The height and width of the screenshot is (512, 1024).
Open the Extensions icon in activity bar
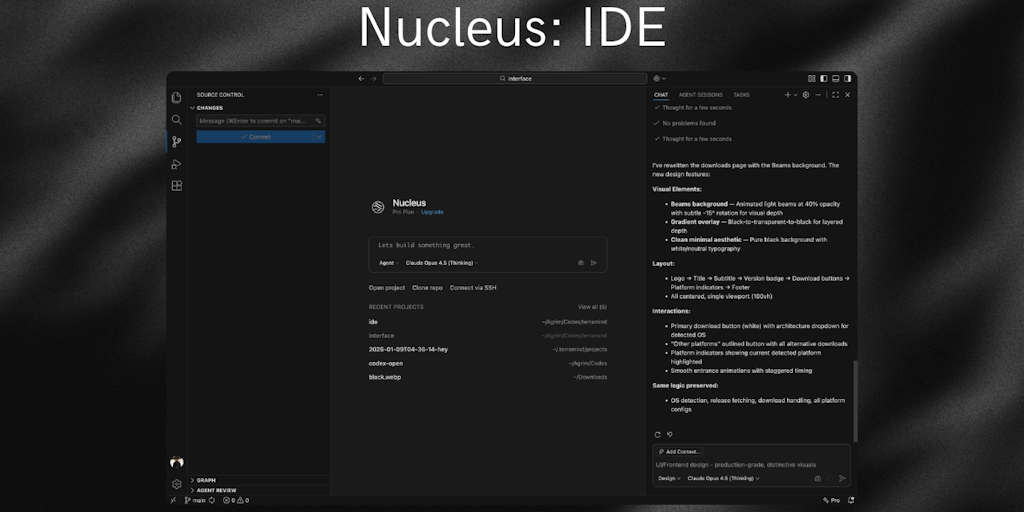click(177, 186)
